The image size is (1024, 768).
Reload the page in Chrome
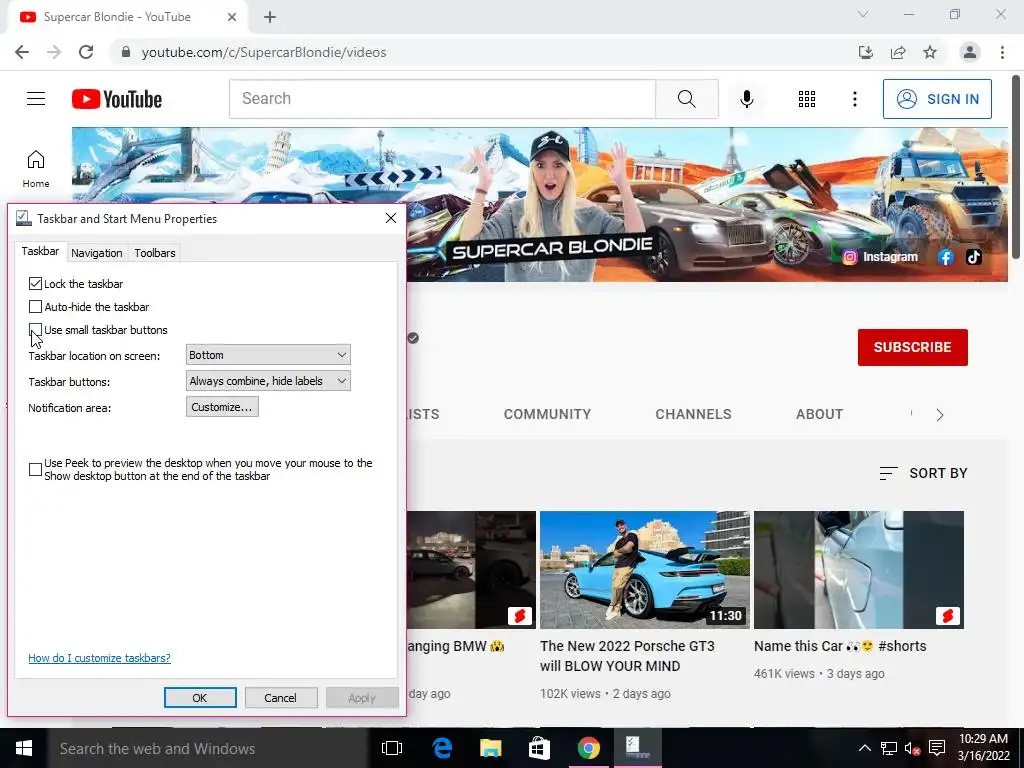[x=86, y=52]
